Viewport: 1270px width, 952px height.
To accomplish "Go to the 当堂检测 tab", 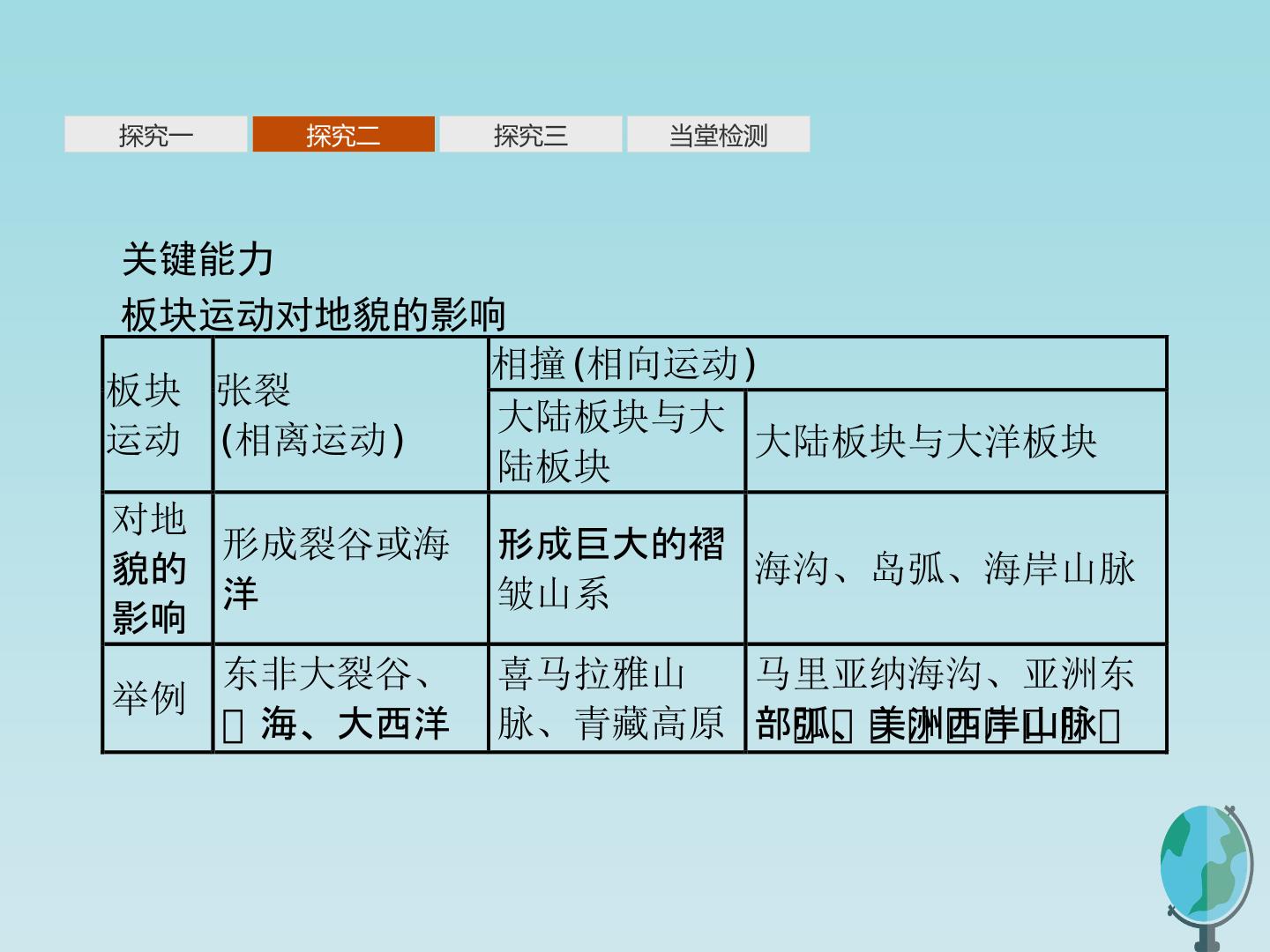I will (718, 135).
